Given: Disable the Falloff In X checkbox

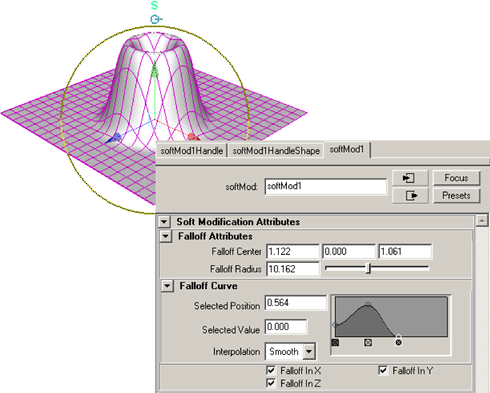Looking at the screenshot, I should click(x=271, y=370).
